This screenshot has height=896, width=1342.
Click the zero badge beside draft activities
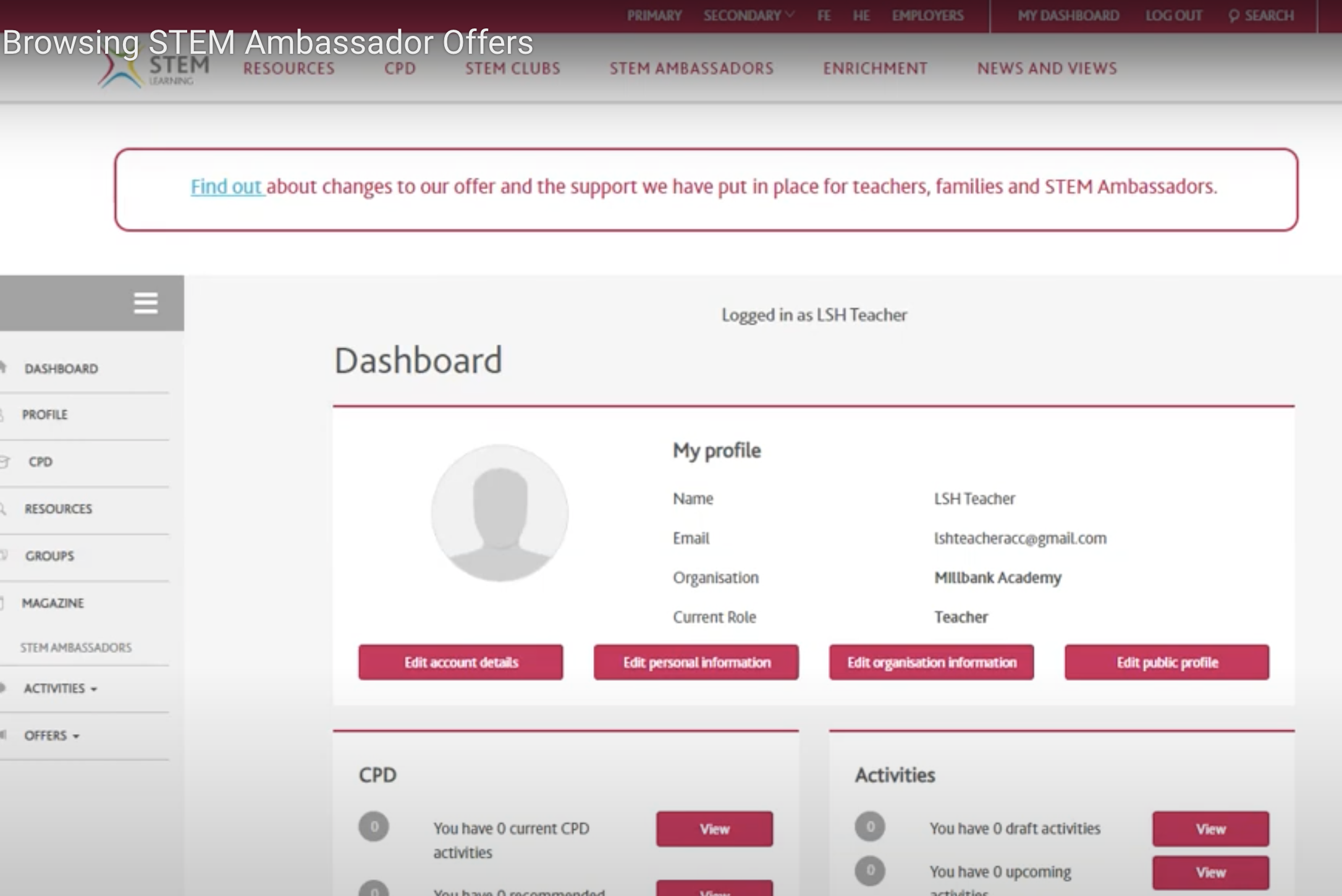point(870,827)
